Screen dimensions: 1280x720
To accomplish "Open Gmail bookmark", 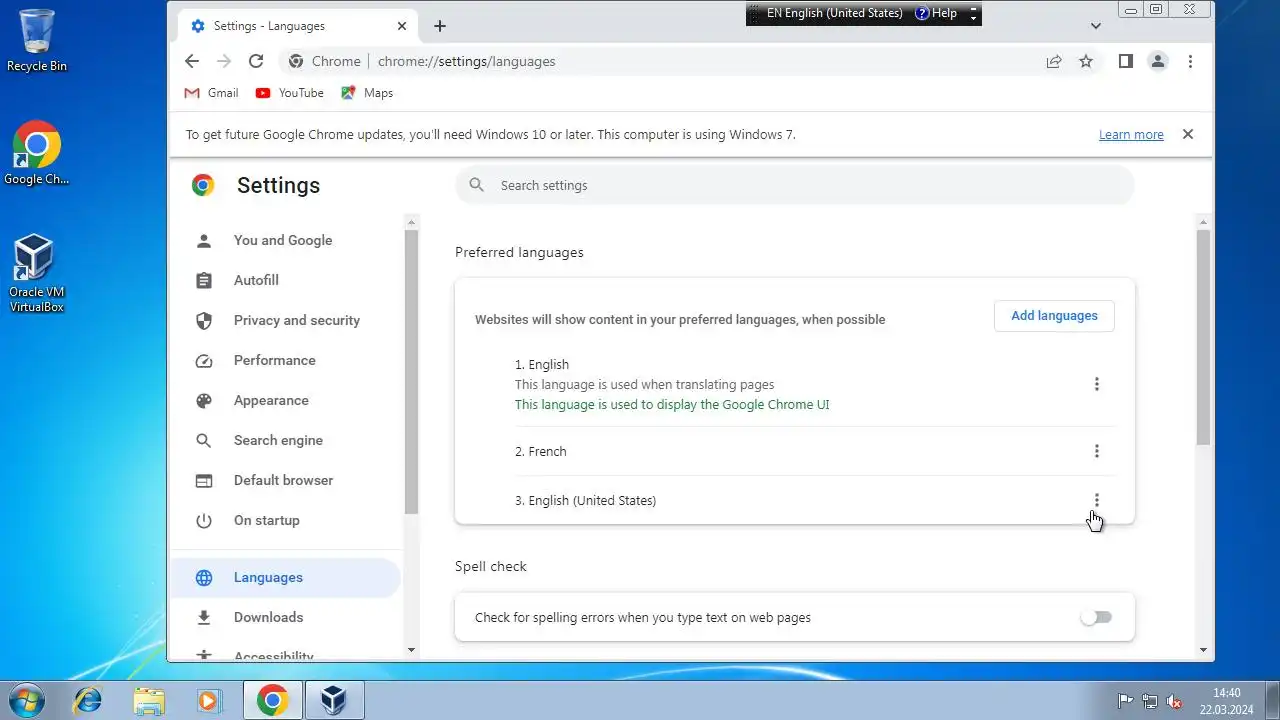I will 211,93.
